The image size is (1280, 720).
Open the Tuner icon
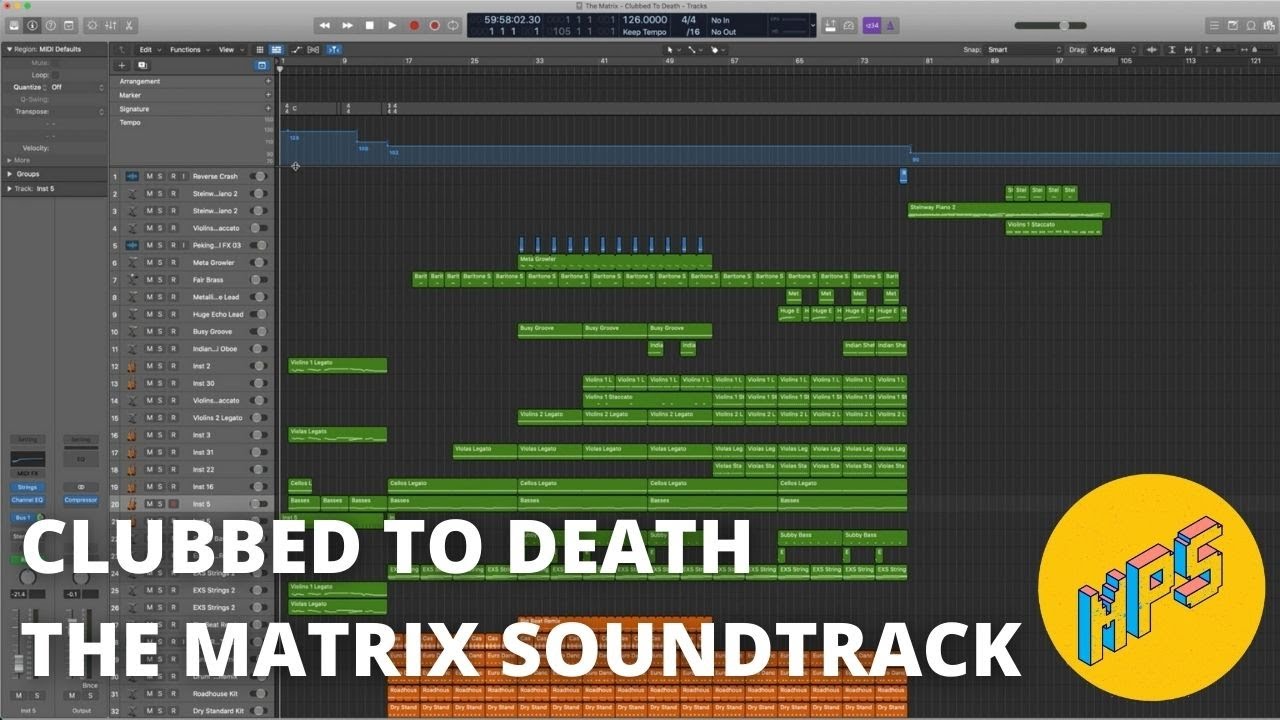(849, 25)
